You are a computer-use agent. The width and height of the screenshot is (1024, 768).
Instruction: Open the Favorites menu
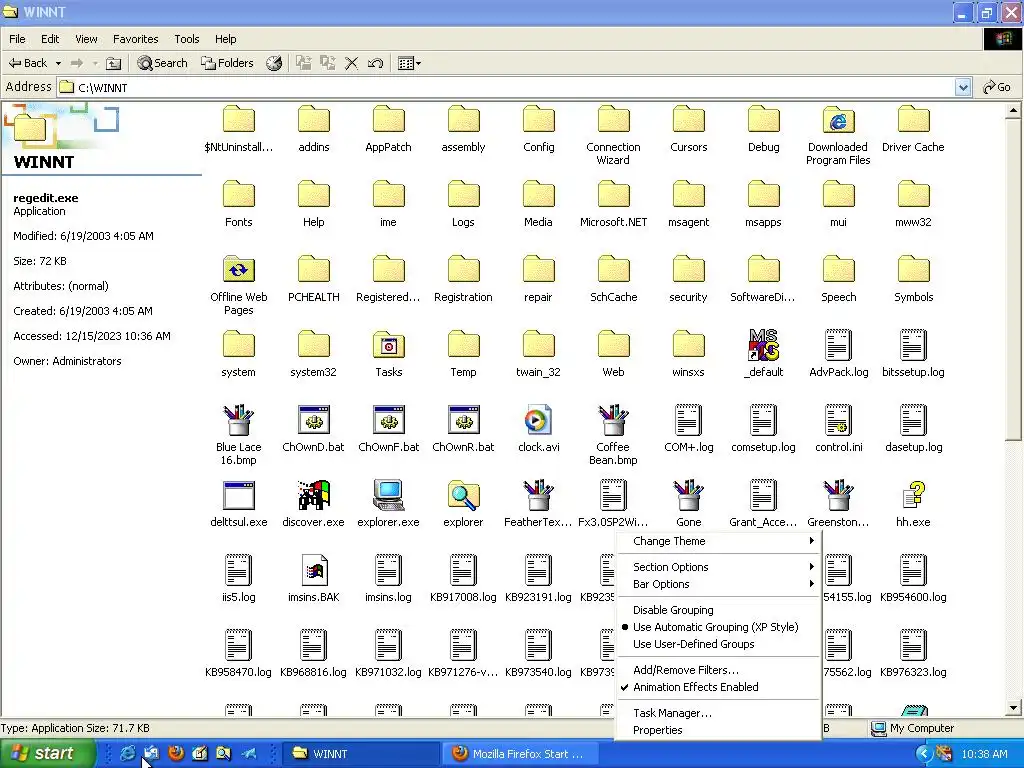coord(136,39)
